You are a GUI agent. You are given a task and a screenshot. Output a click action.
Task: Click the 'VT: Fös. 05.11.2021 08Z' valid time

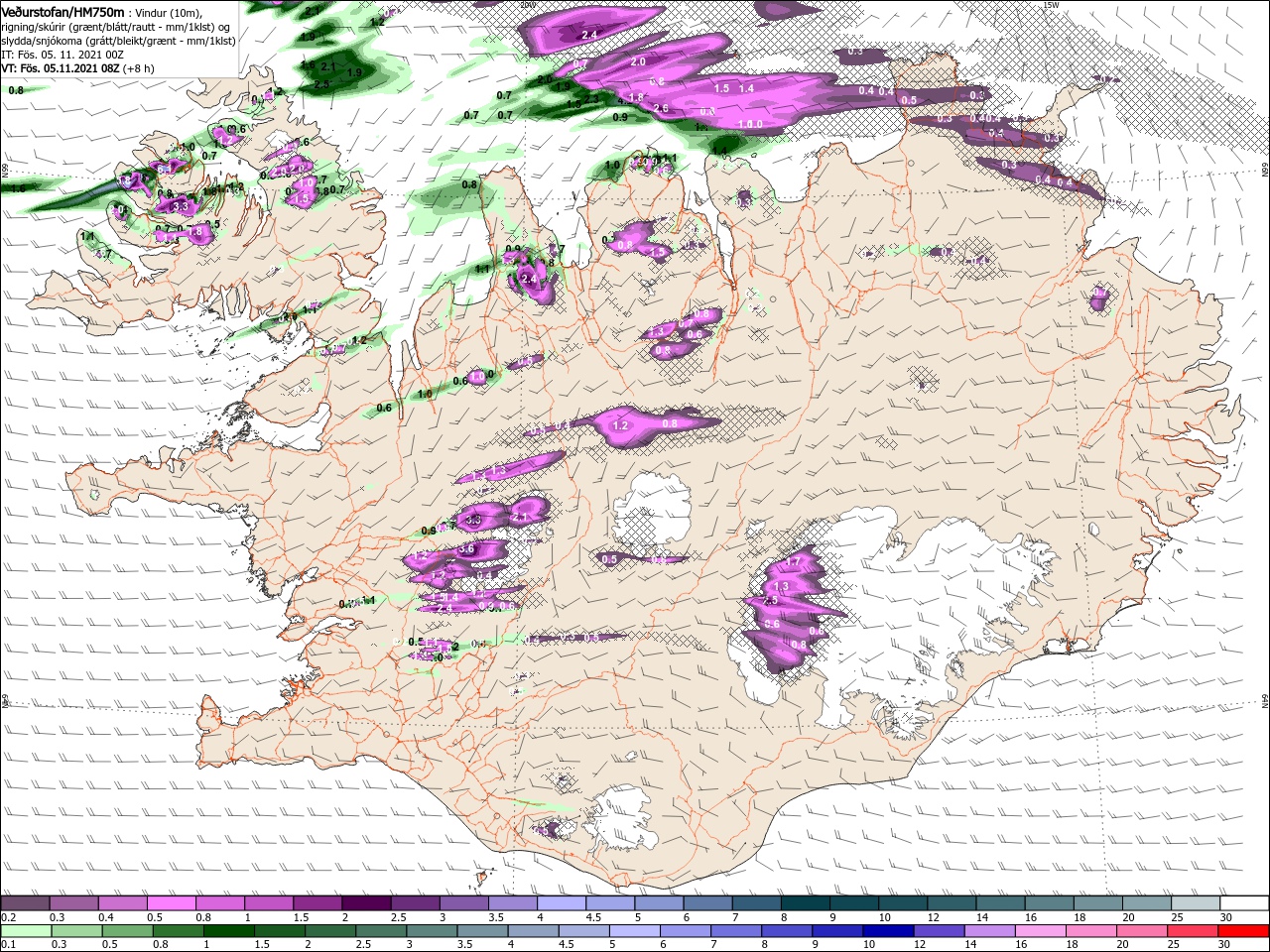61,68
